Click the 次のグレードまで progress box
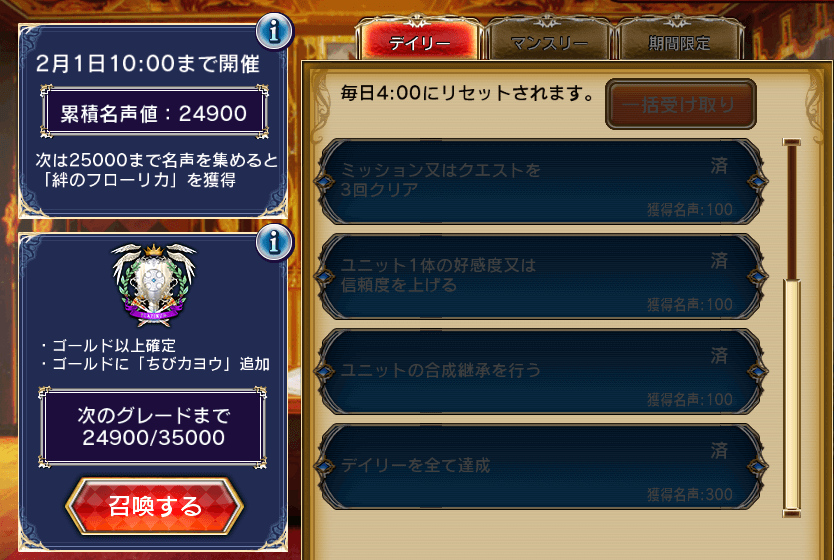This screenshot has height=560, width=834. (x=154, y=427)
